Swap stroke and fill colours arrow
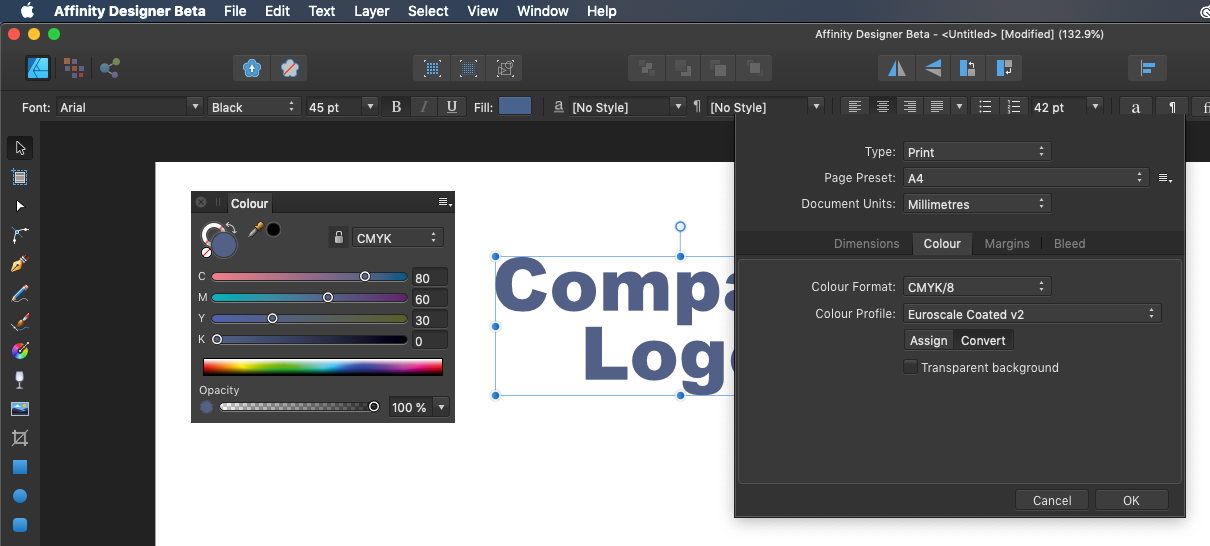 coord(231,227)
